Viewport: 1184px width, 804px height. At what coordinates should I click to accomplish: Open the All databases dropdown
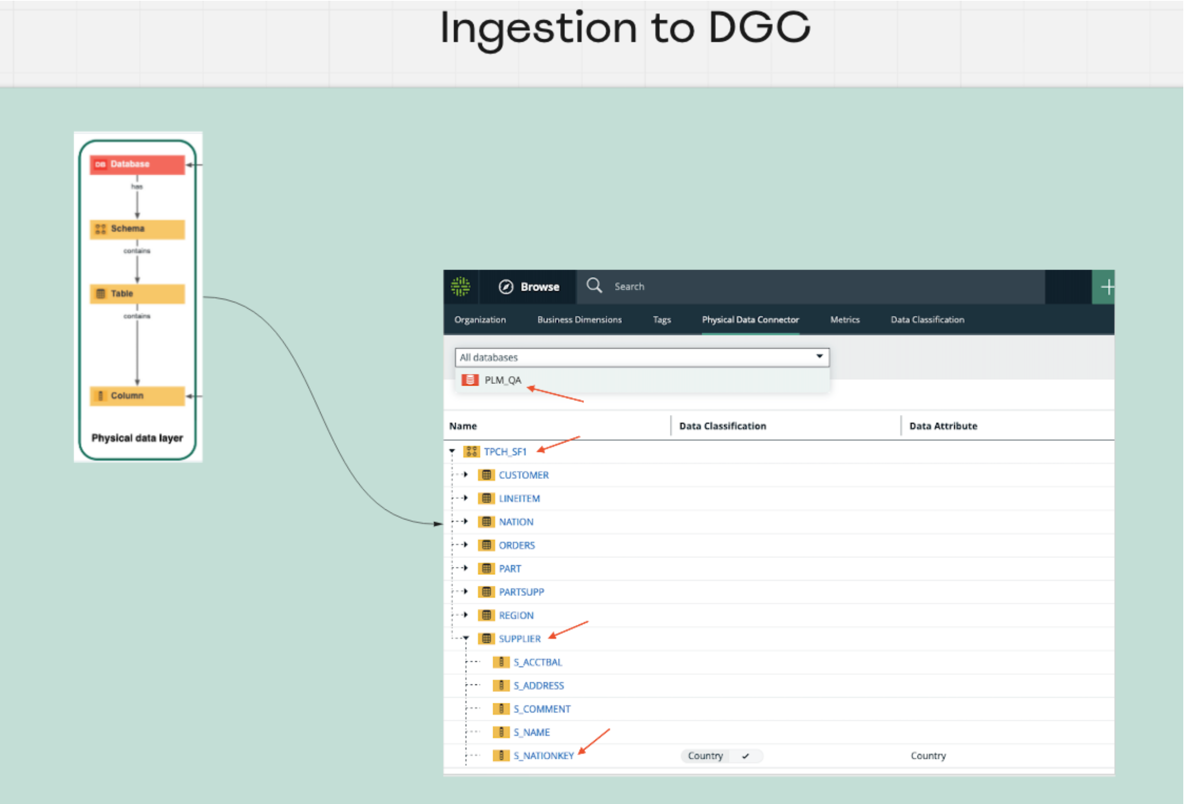tap(820, 357)
